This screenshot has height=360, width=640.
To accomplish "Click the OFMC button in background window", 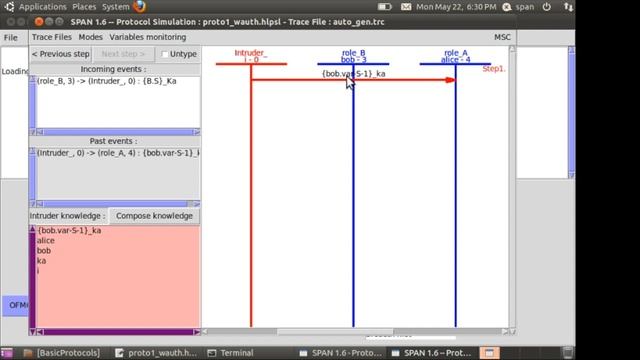I will coord(16,305).
